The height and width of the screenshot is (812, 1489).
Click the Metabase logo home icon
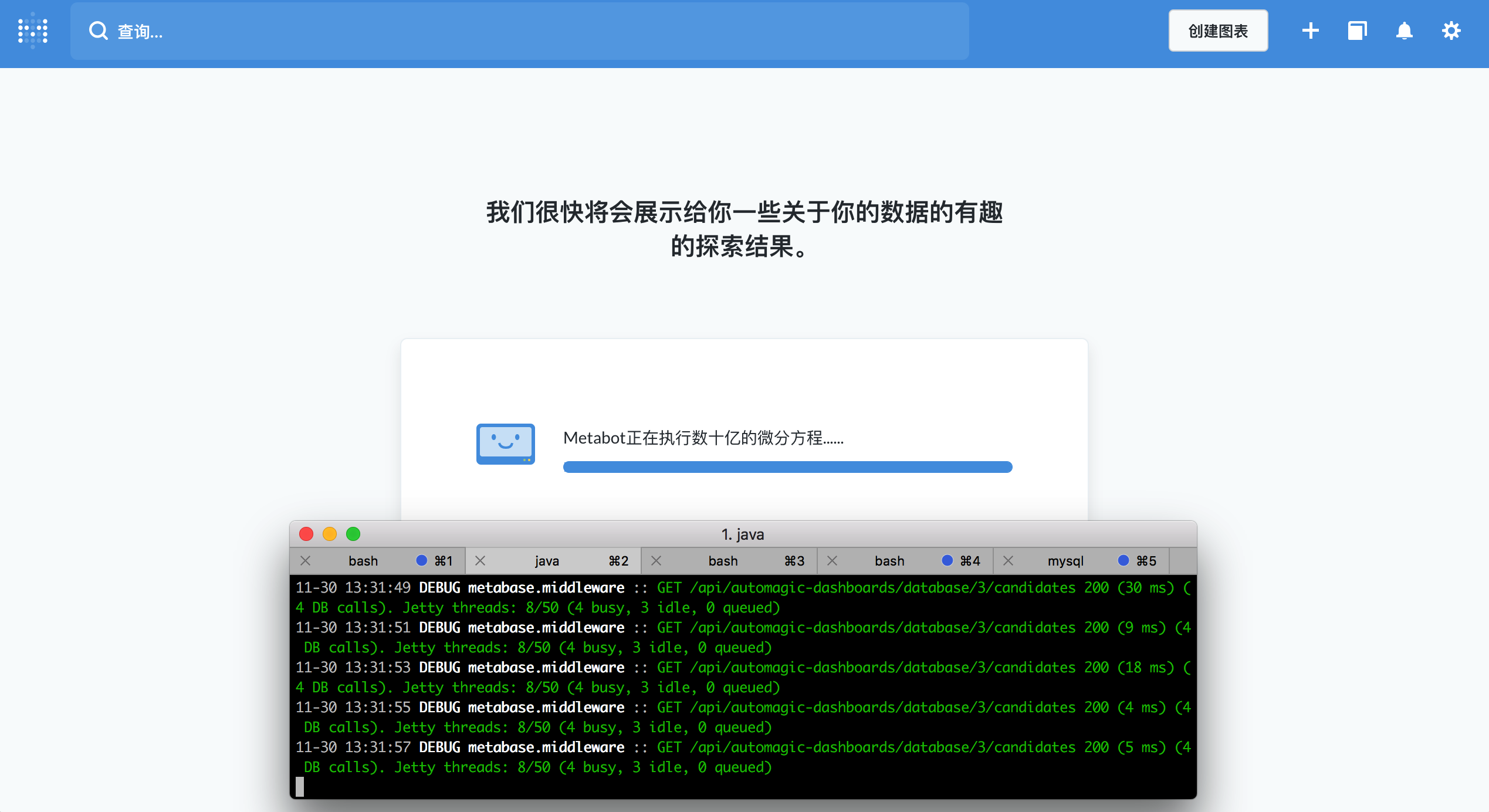pyautogui.click(x=33, y=31)
